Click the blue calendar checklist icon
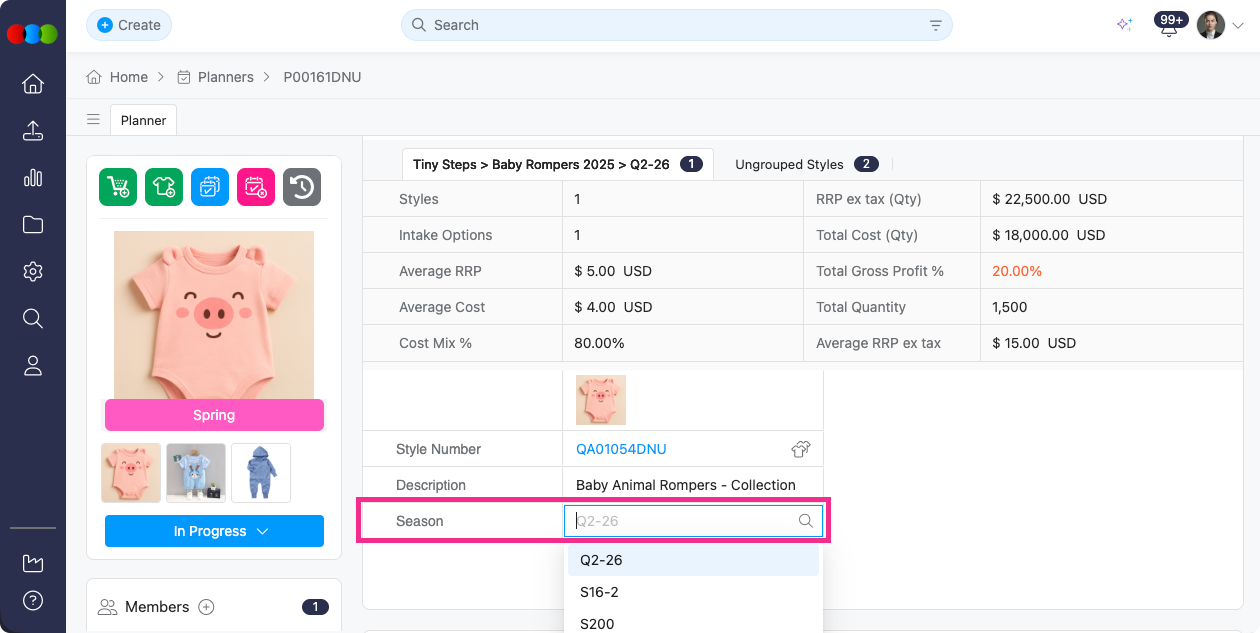The width and height of the screenshot is (1260, 633). click(x=210, y=187)
